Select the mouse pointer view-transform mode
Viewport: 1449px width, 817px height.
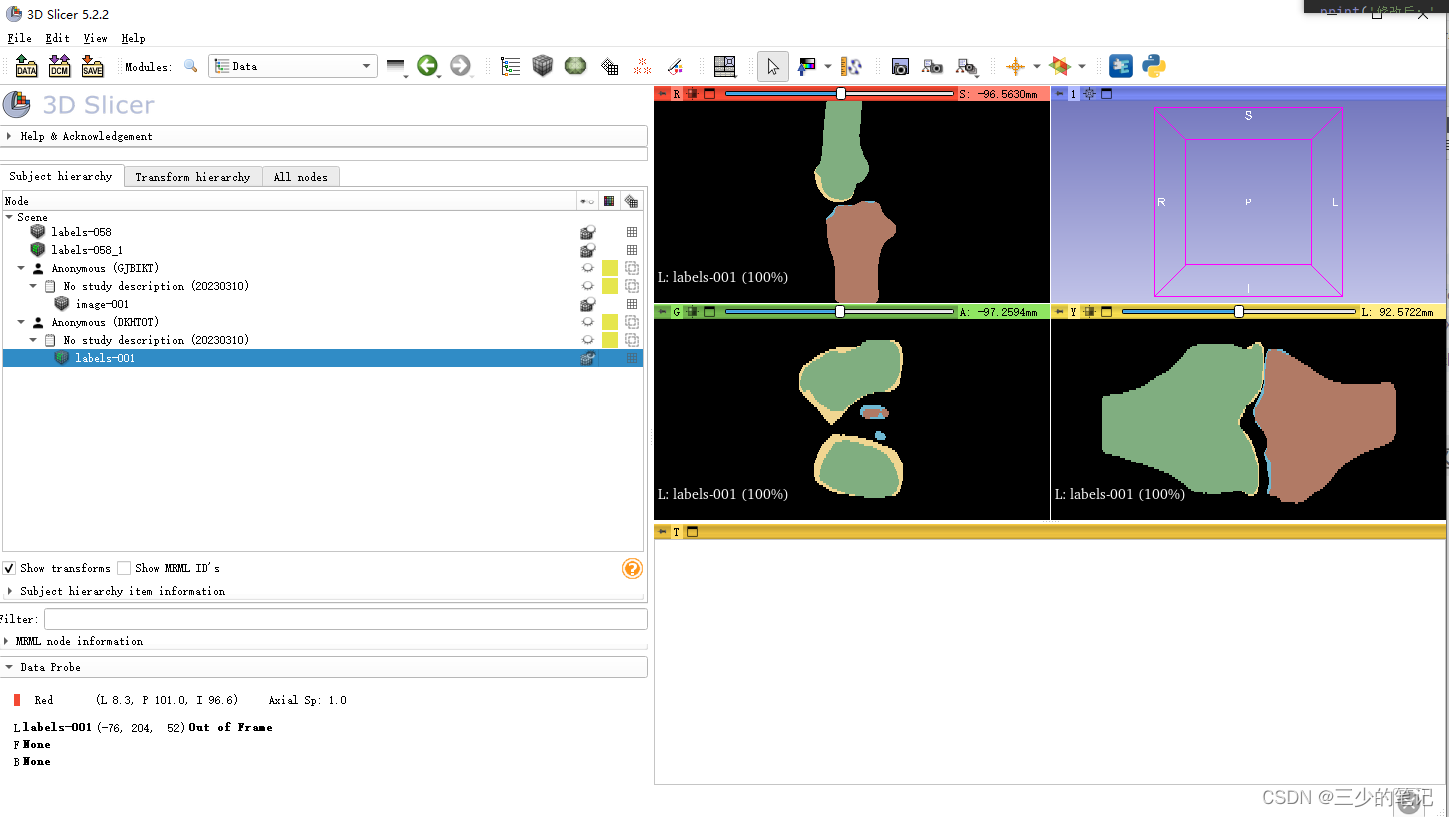pos(772,66)
